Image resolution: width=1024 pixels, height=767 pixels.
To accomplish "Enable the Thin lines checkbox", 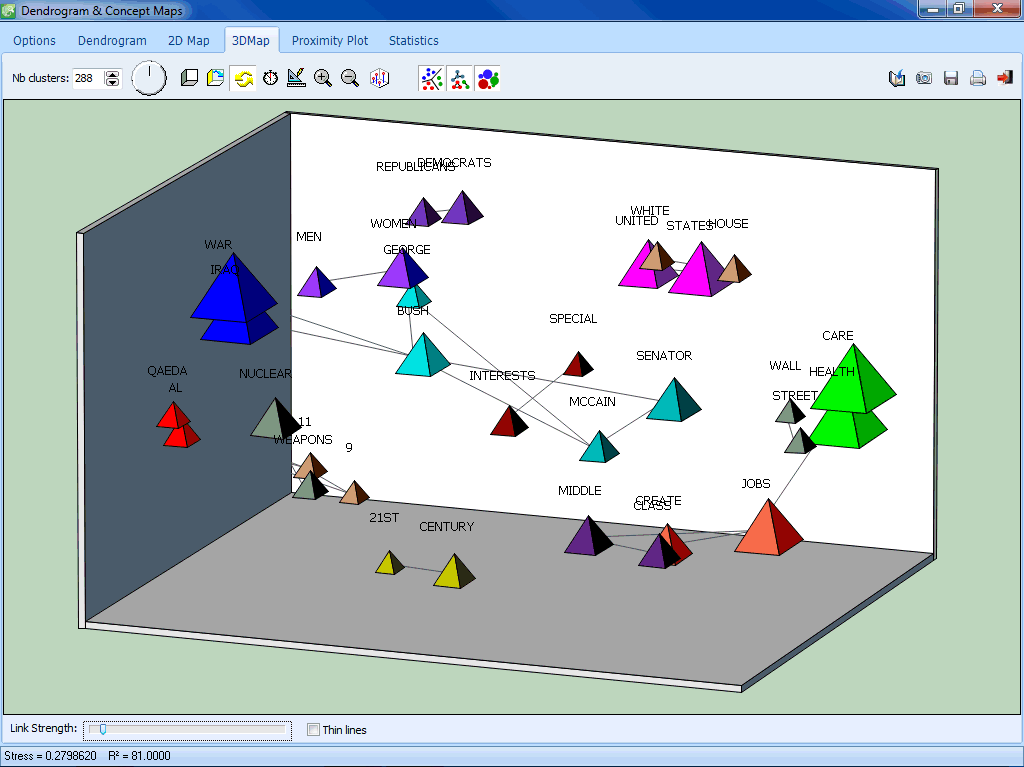I will point(313,730).
